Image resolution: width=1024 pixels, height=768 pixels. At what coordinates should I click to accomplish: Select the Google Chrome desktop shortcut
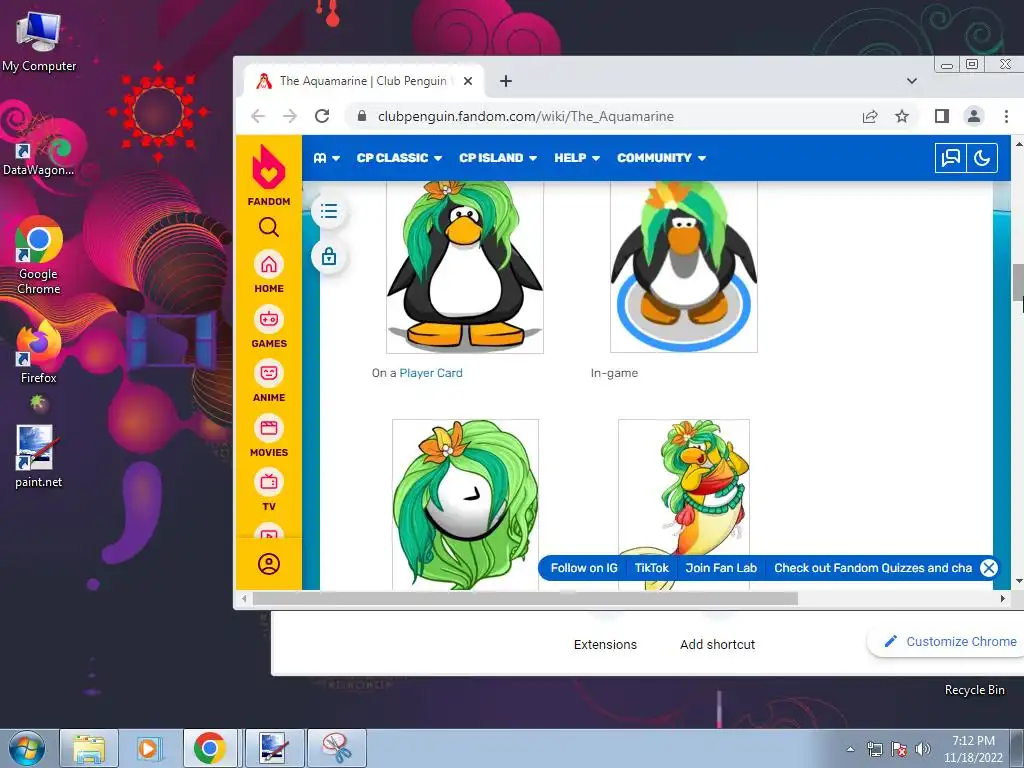point(39,256)
